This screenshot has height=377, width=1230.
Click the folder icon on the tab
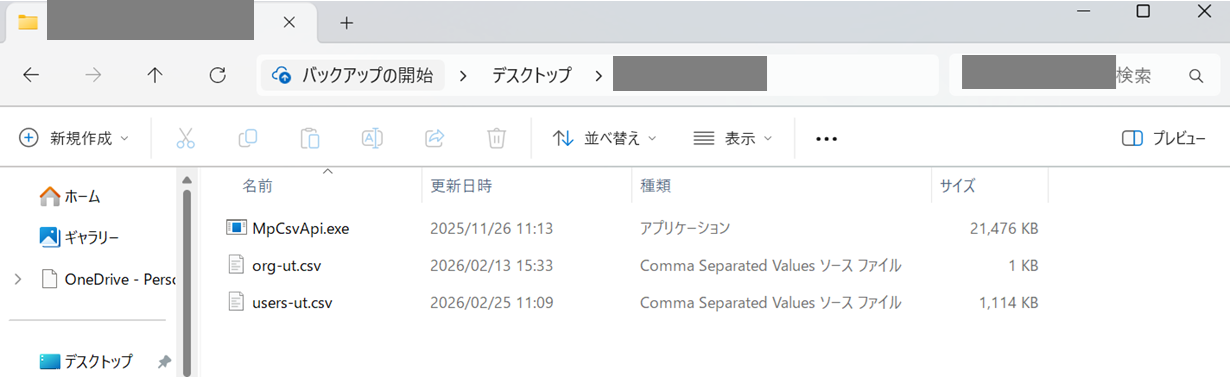(28, 22)
